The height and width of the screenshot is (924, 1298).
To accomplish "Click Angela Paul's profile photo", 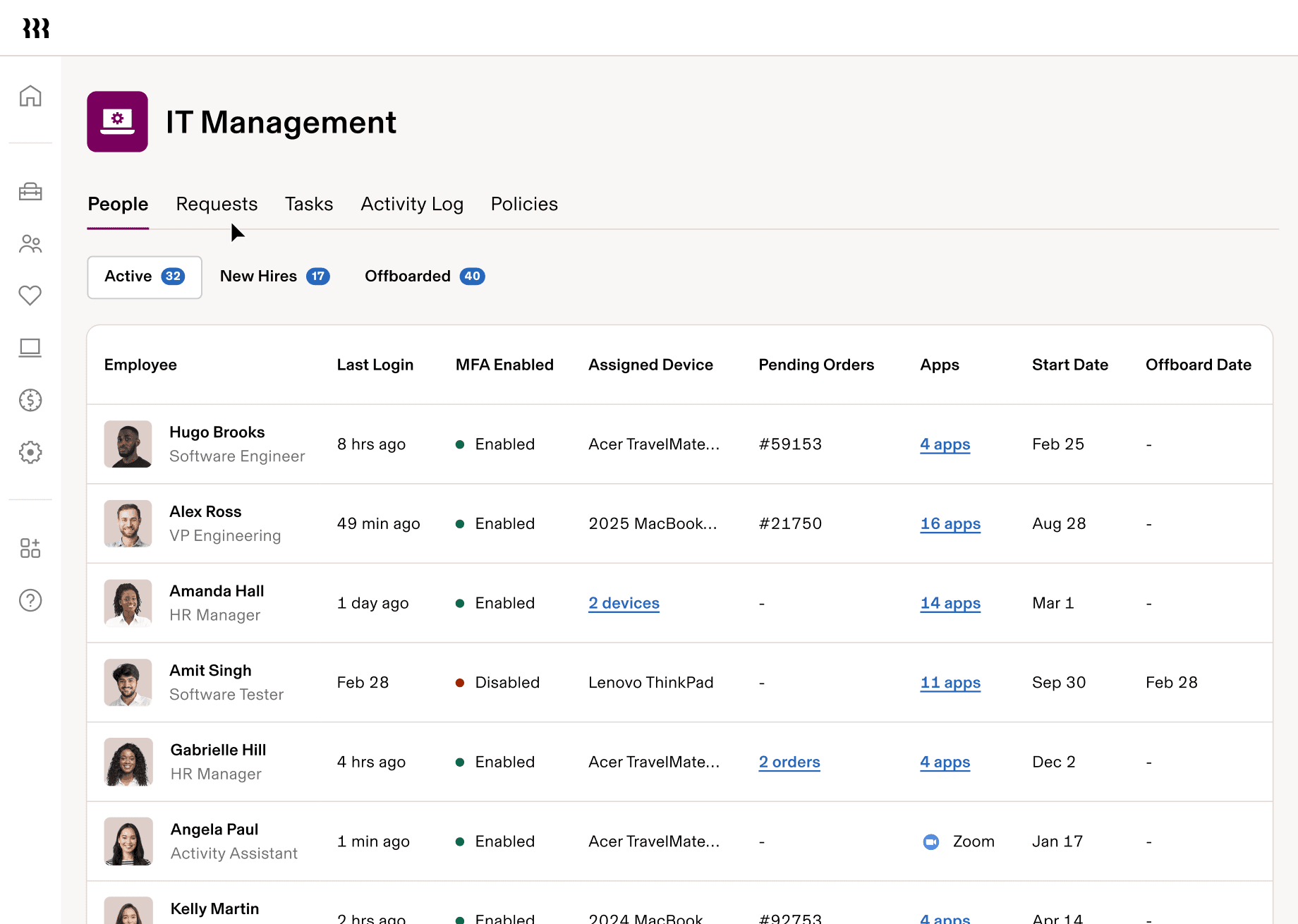I will pos(128,841).
